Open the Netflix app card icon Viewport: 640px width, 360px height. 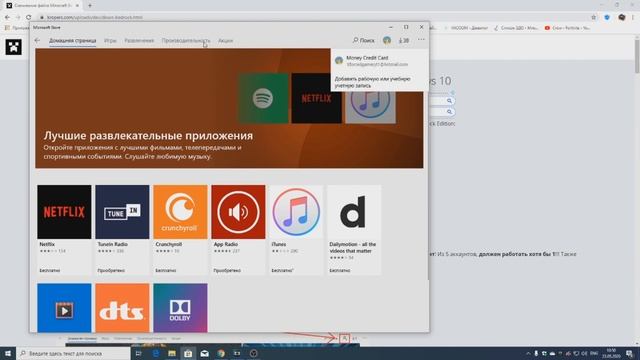click(64, 212)
